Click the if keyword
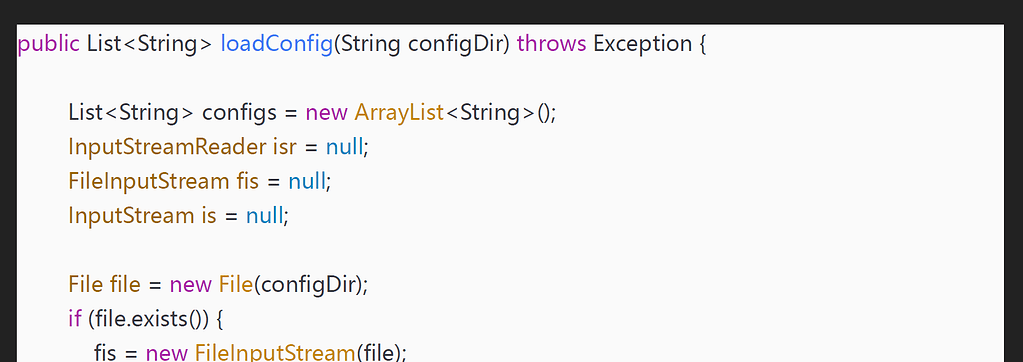 click(74, 318)
